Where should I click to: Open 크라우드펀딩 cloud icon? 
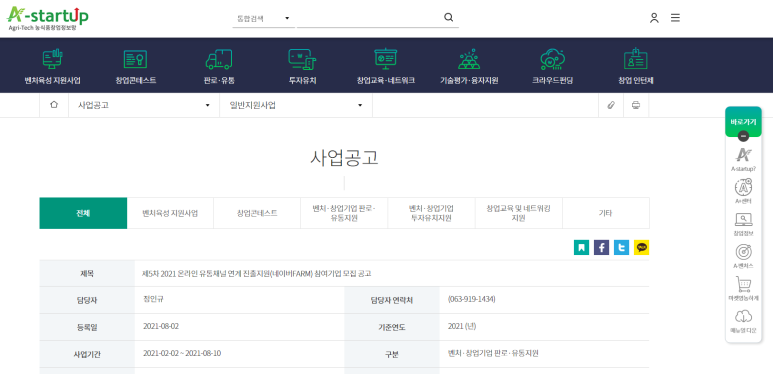tap(552, 60)
